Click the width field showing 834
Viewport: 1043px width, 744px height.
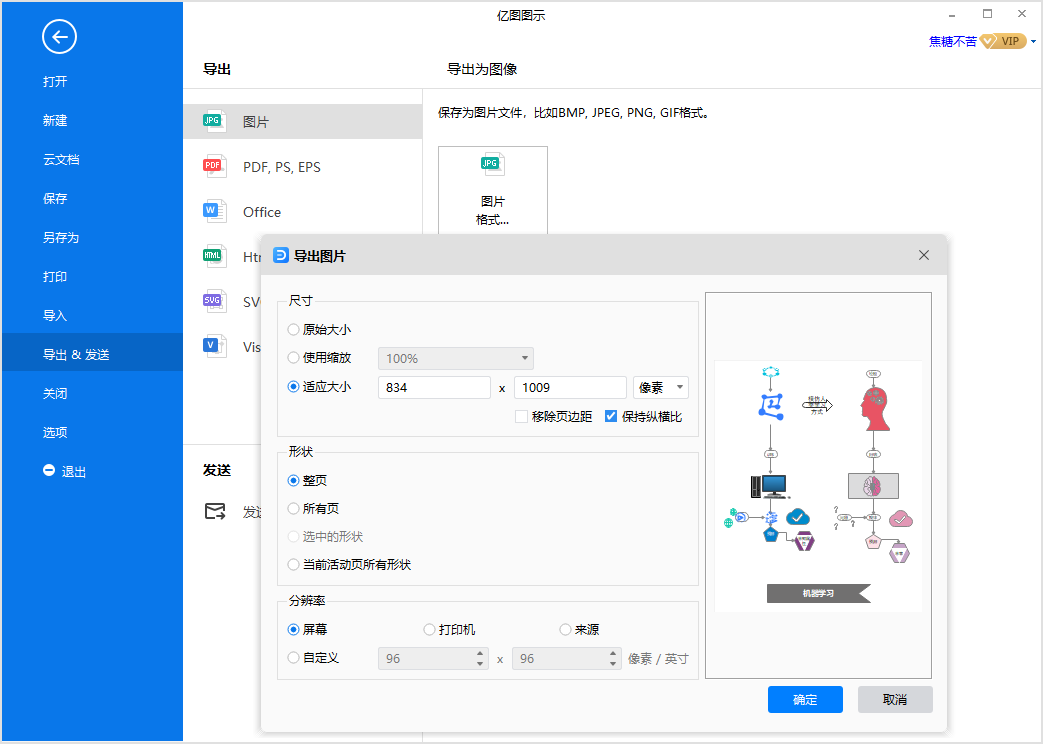(434, 387)
